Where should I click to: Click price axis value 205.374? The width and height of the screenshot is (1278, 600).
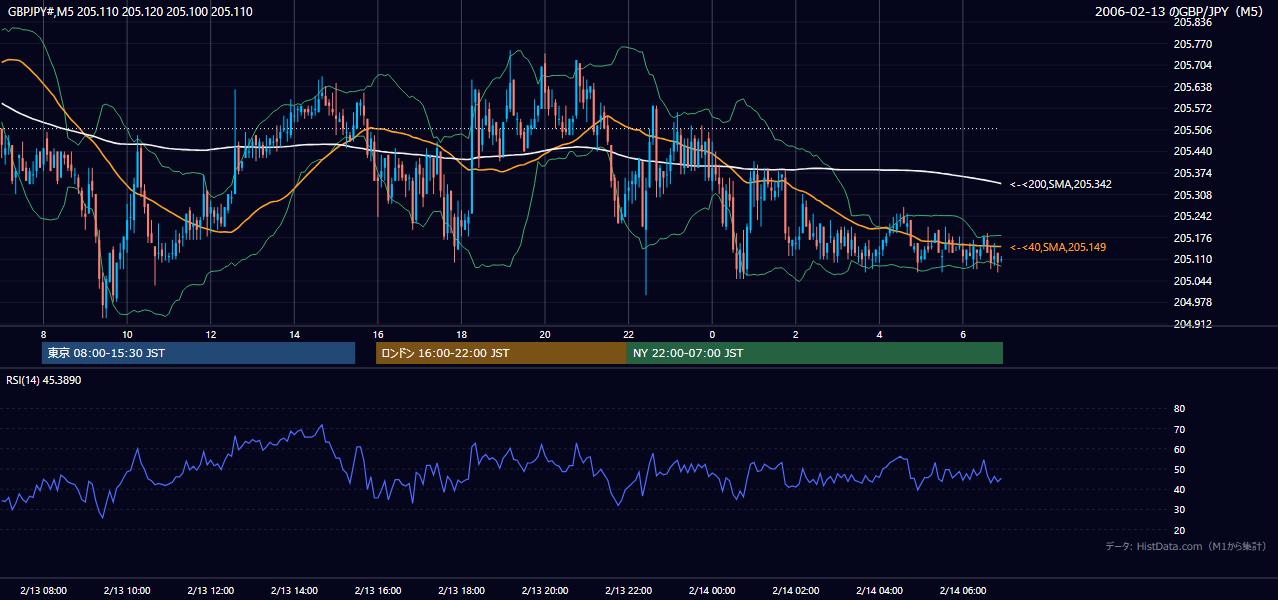(x=1192, y=173)
